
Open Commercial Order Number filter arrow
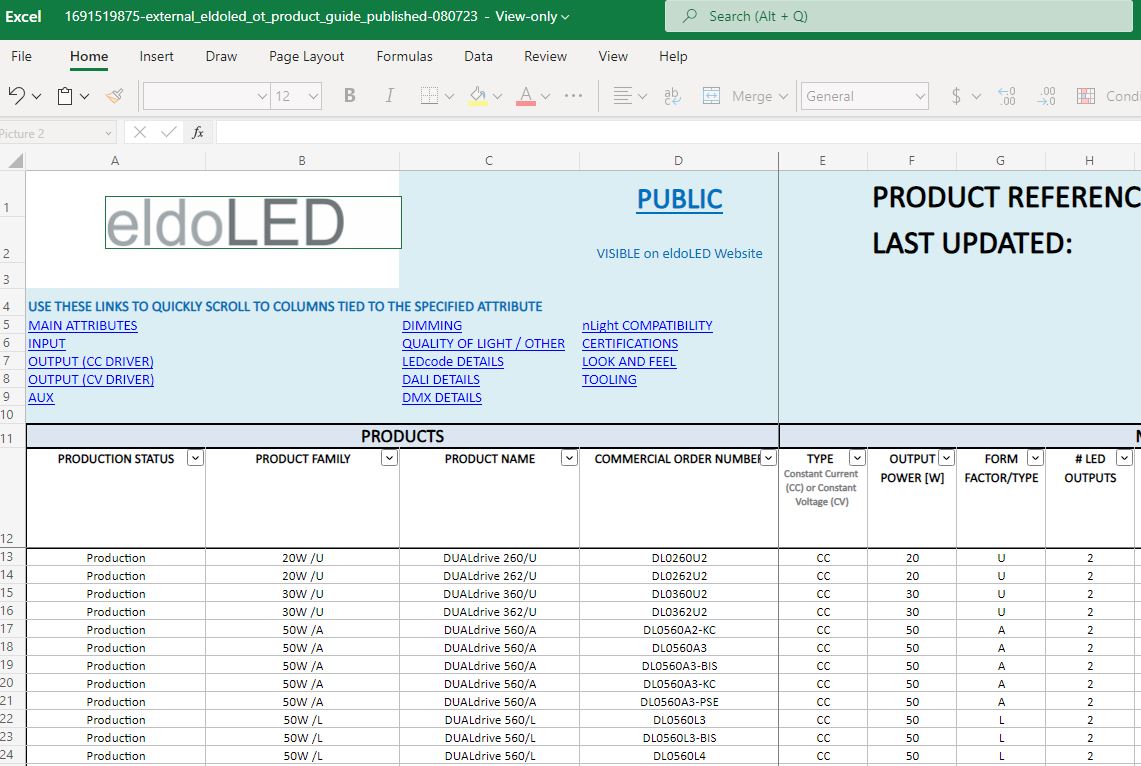pos(768,458)
